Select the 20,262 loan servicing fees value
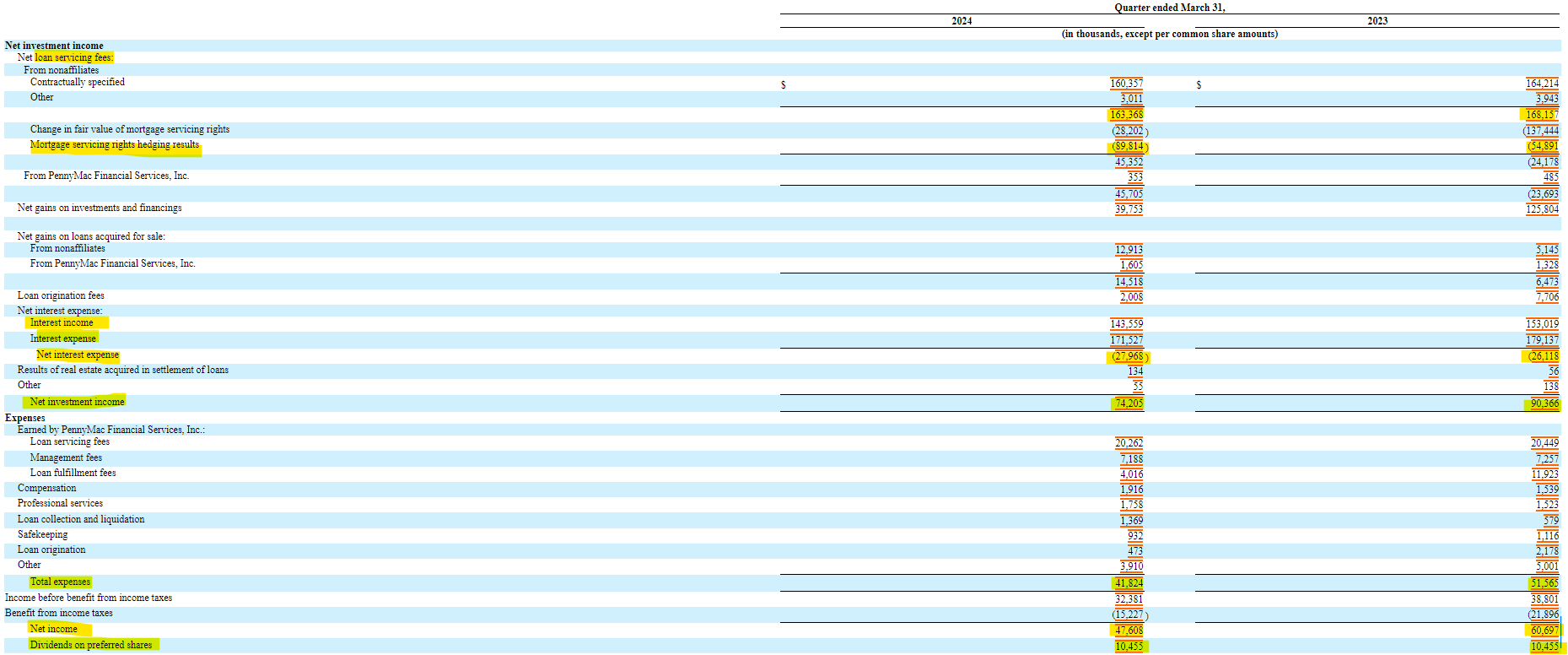 click(x=1129, y=443)
